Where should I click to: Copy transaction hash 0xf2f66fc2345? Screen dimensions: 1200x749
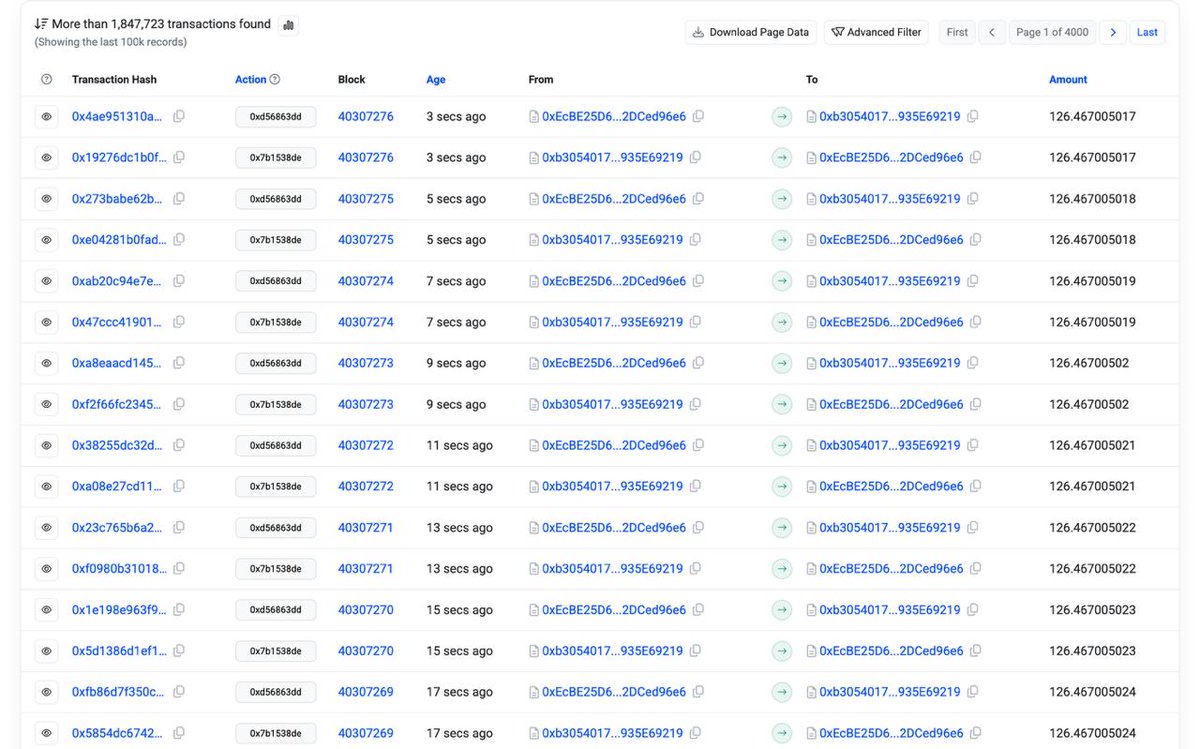179,404
